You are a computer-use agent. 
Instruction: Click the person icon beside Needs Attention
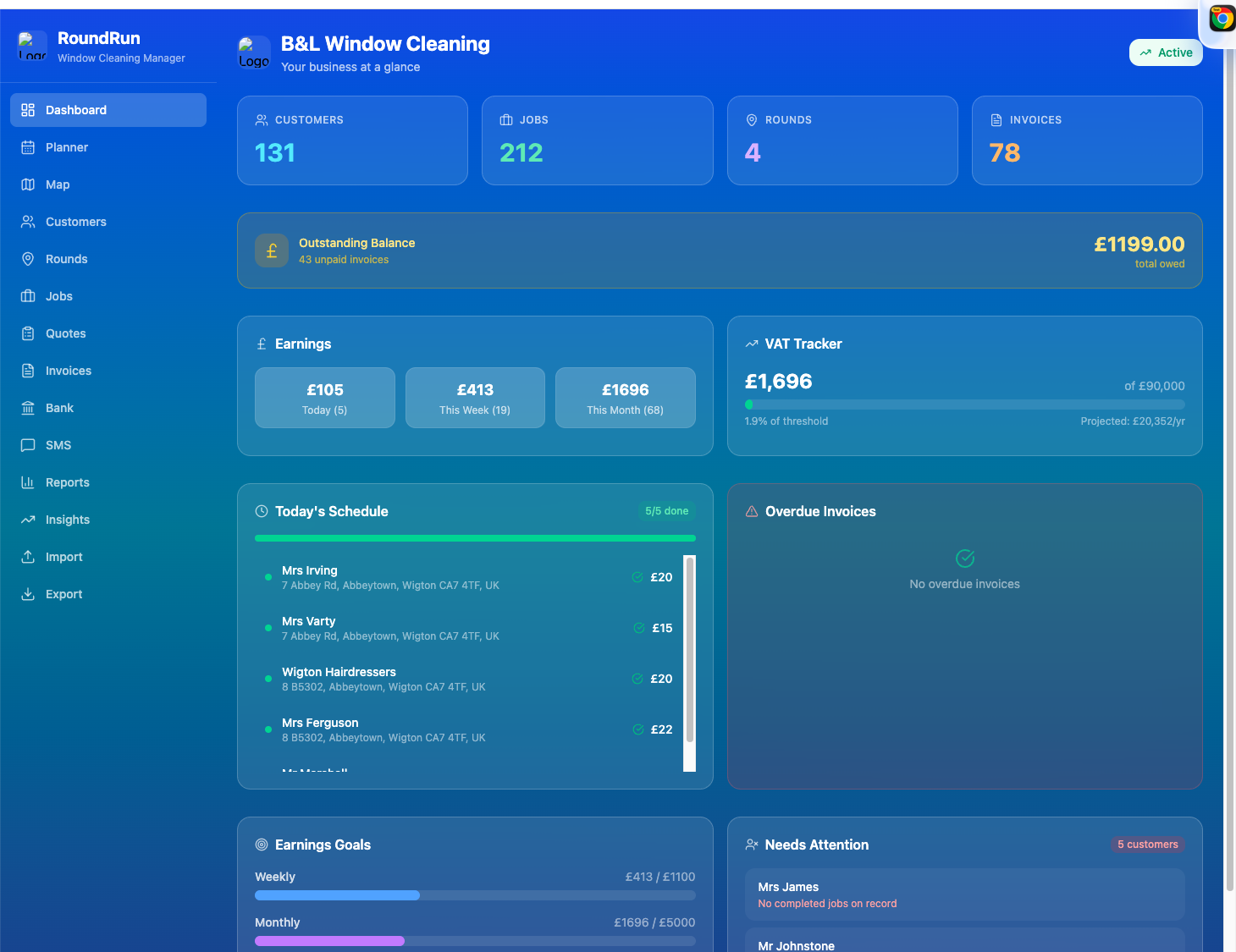[x=752, y=845]
